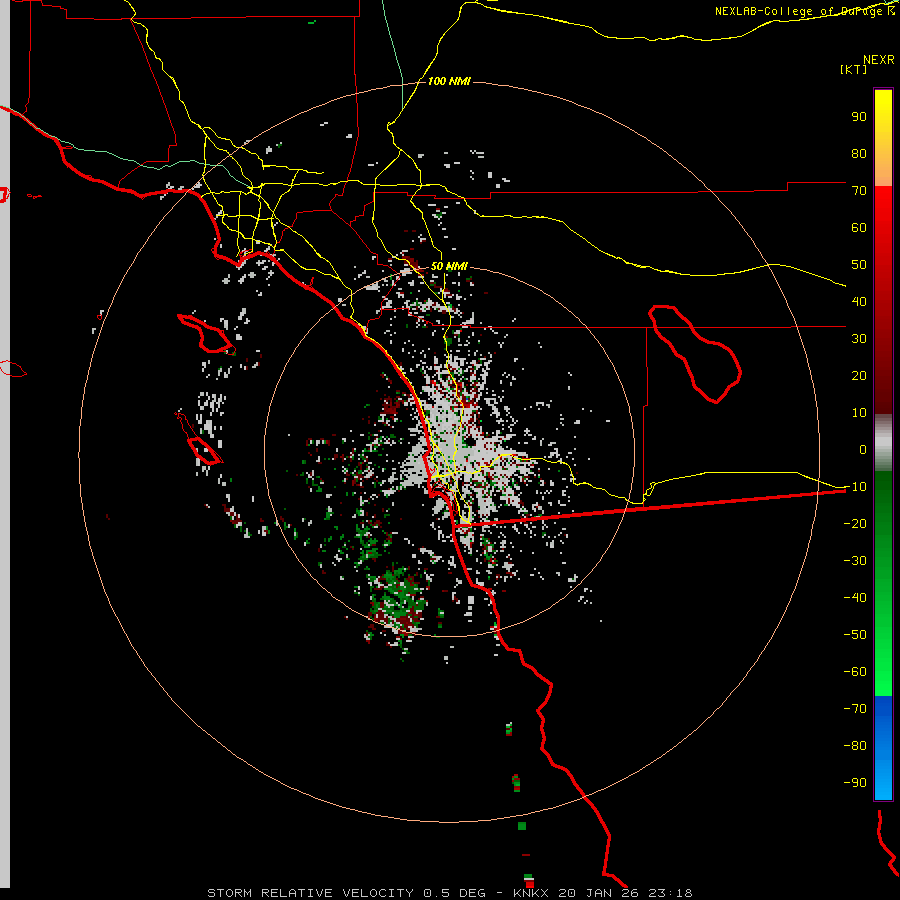900x900 pixels.
Task: Click the yellow-orange segment of the color bar
Action: [883, 138]
